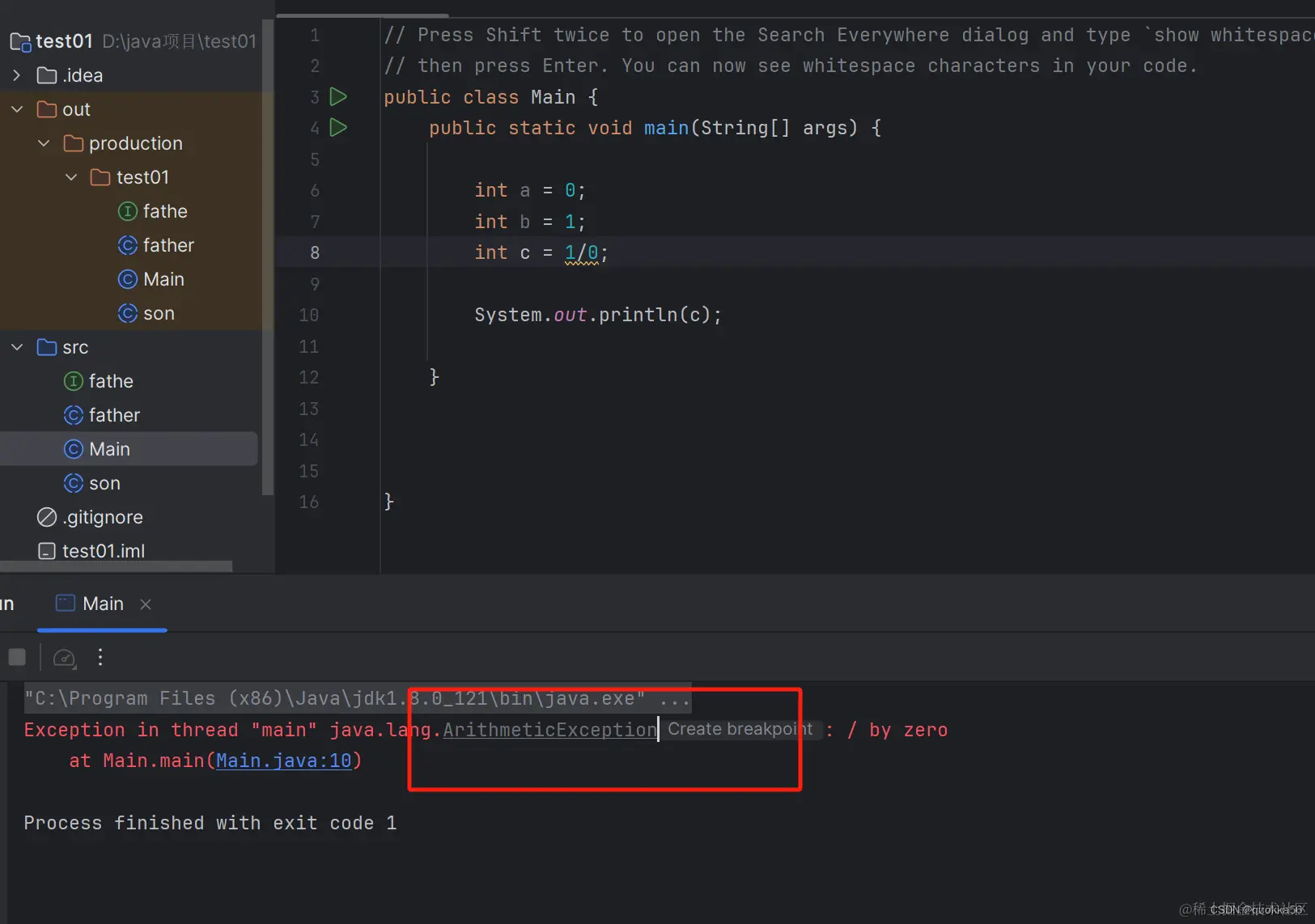Click the run gutter arrow beside class Main
Viewport: 1315px width, 924px height.
pos(338,97)
